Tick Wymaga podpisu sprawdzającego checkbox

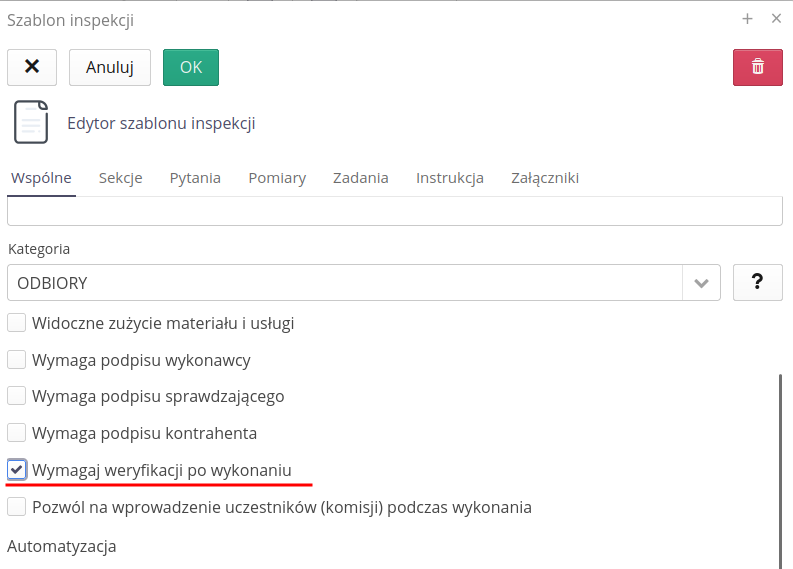pyautogui.click(x=16, y=396)
